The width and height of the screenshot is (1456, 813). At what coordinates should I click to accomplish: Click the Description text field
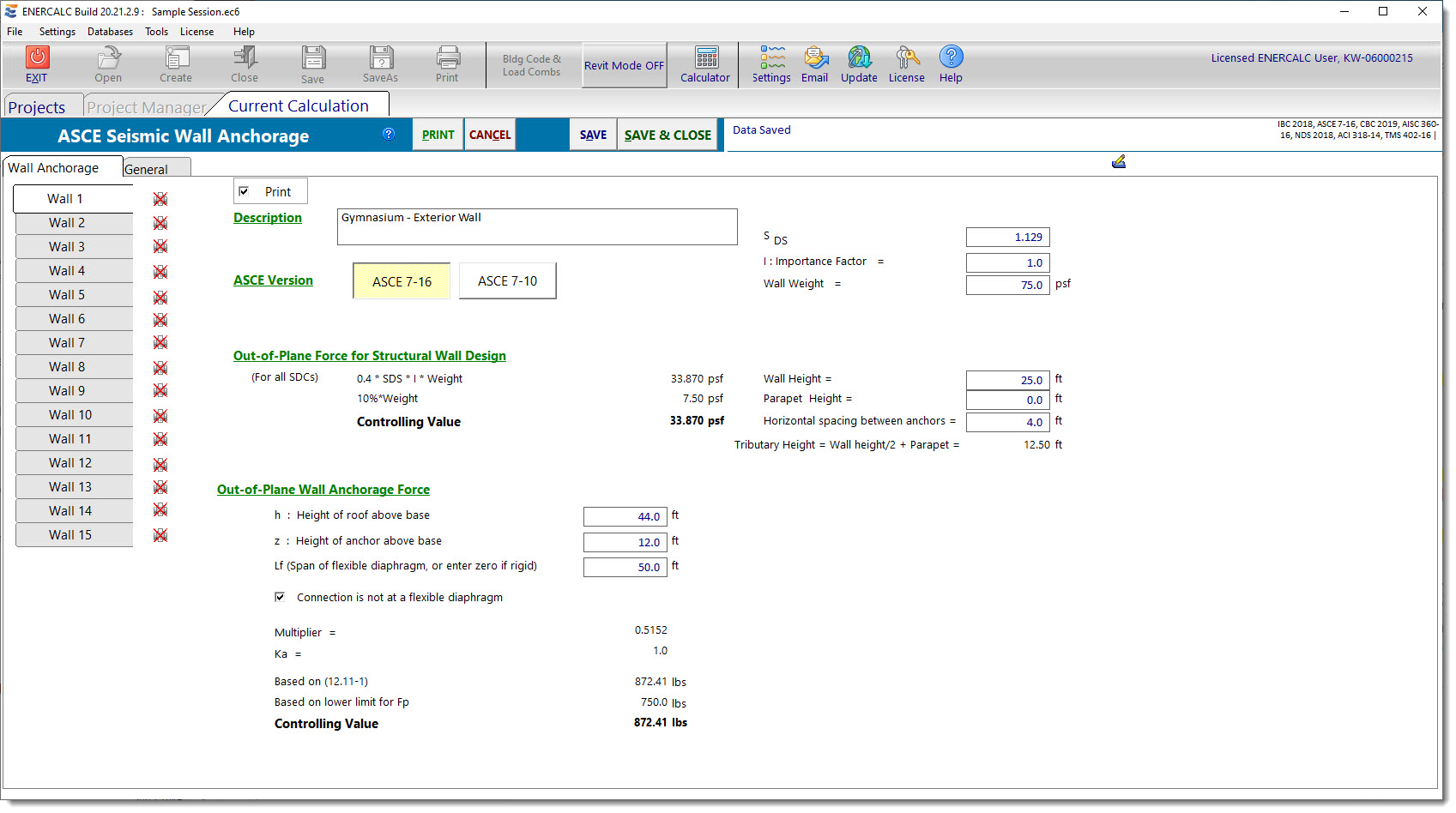(x=537, y=226)
